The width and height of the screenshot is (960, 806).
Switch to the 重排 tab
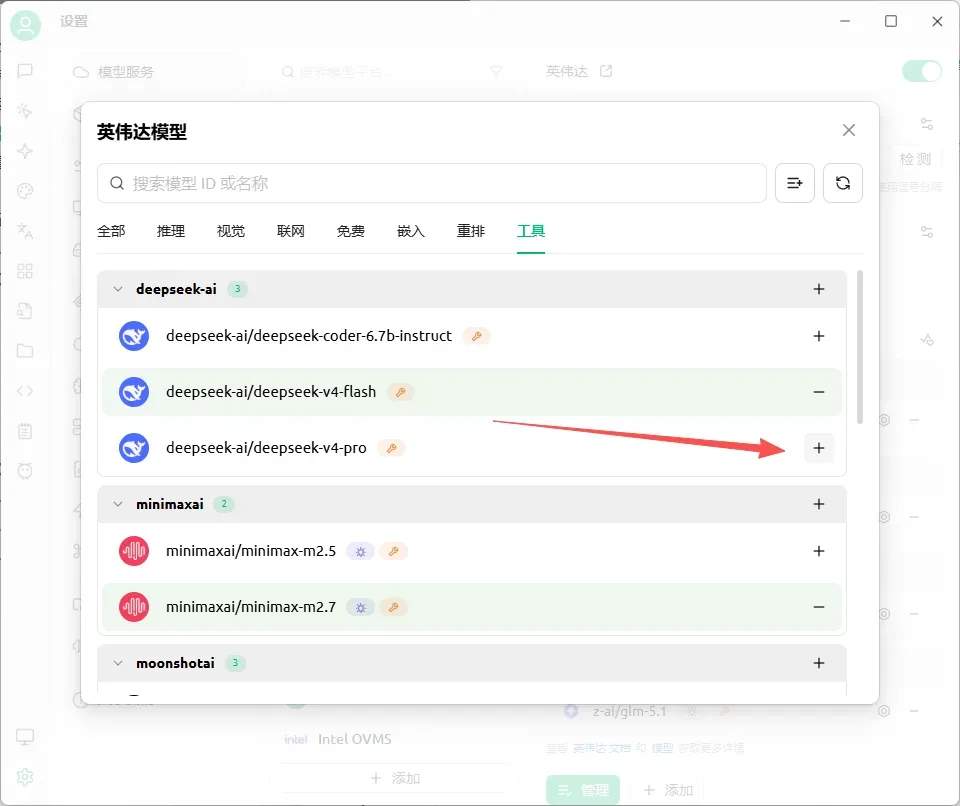point(471,232)
